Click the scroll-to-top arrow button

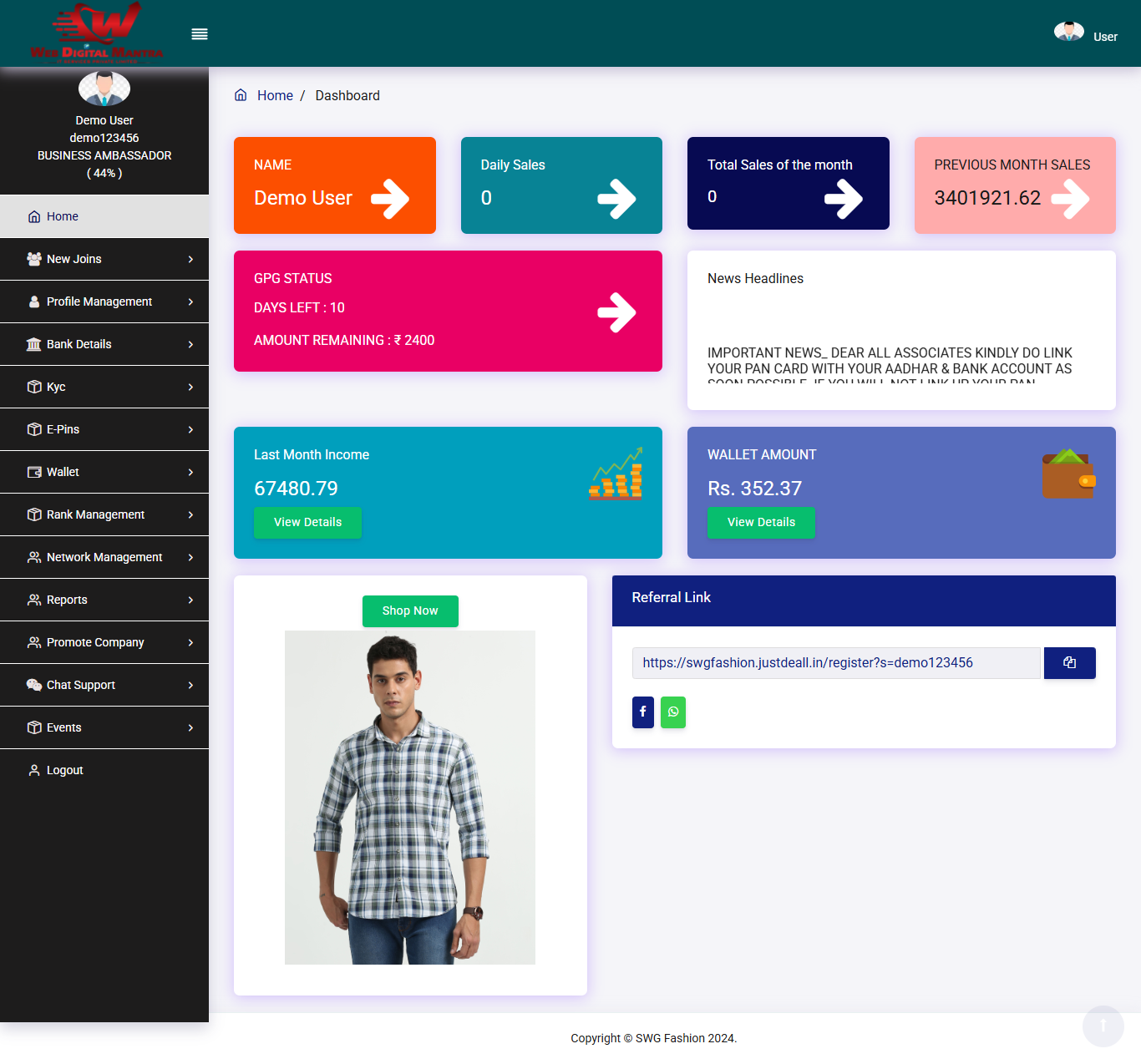click(x=1103, y=1026)
